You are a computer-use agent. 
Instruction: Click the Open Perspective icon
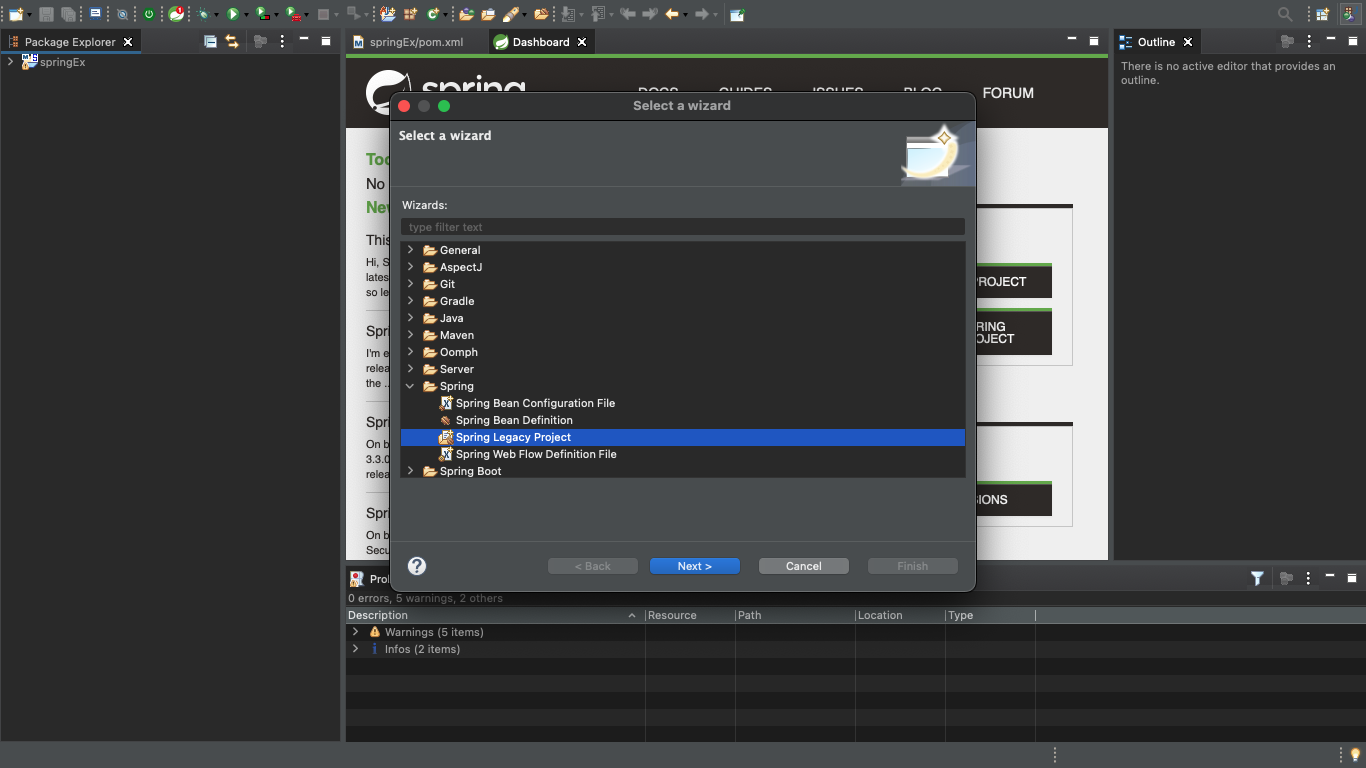(x=1323, y=14)
